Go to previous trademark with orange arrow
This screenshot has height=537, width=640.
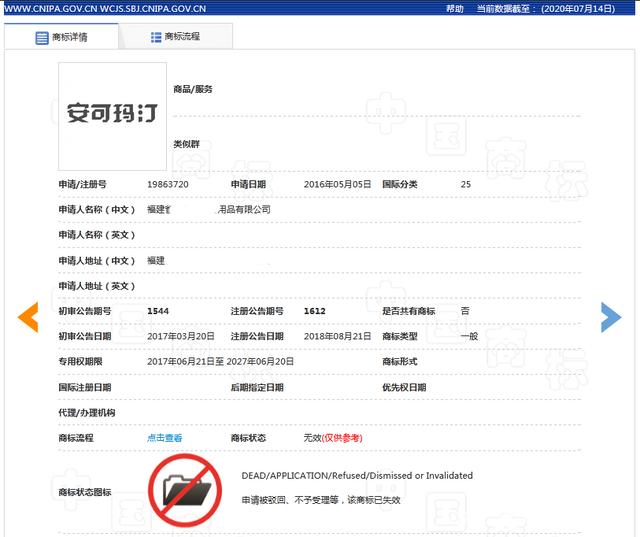point(28,317)
